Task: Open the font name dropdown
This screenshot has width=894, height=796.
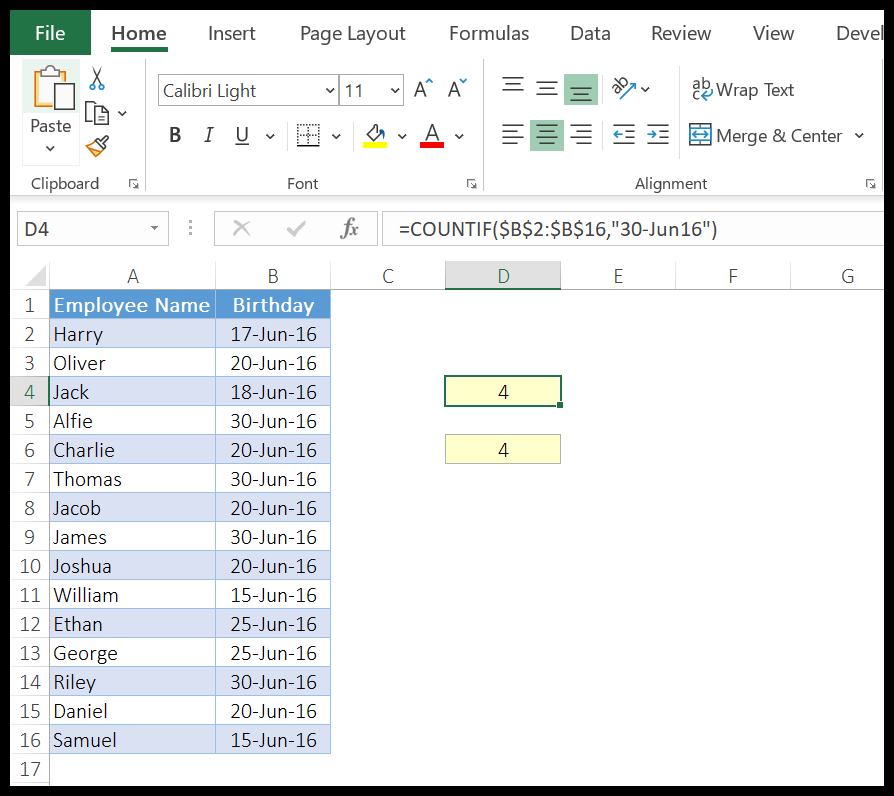Action: pos(330,90)
